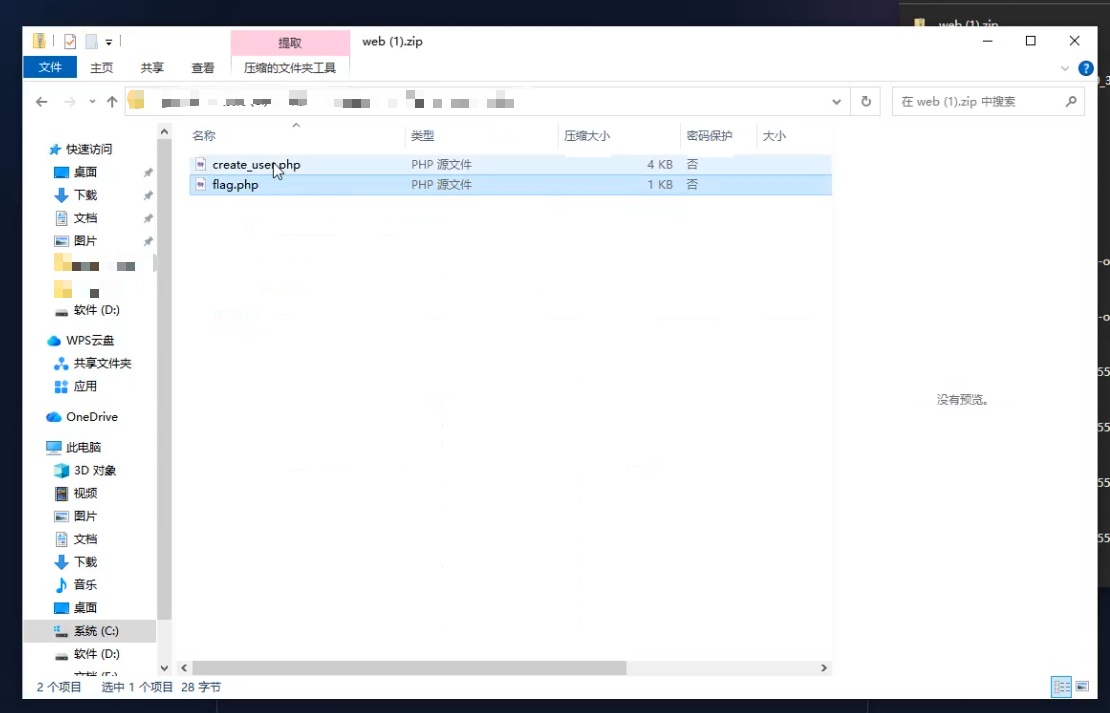Click the right arrow of horizontal scrollbar
Viewport: 1110px width, 713px height.
823,668
